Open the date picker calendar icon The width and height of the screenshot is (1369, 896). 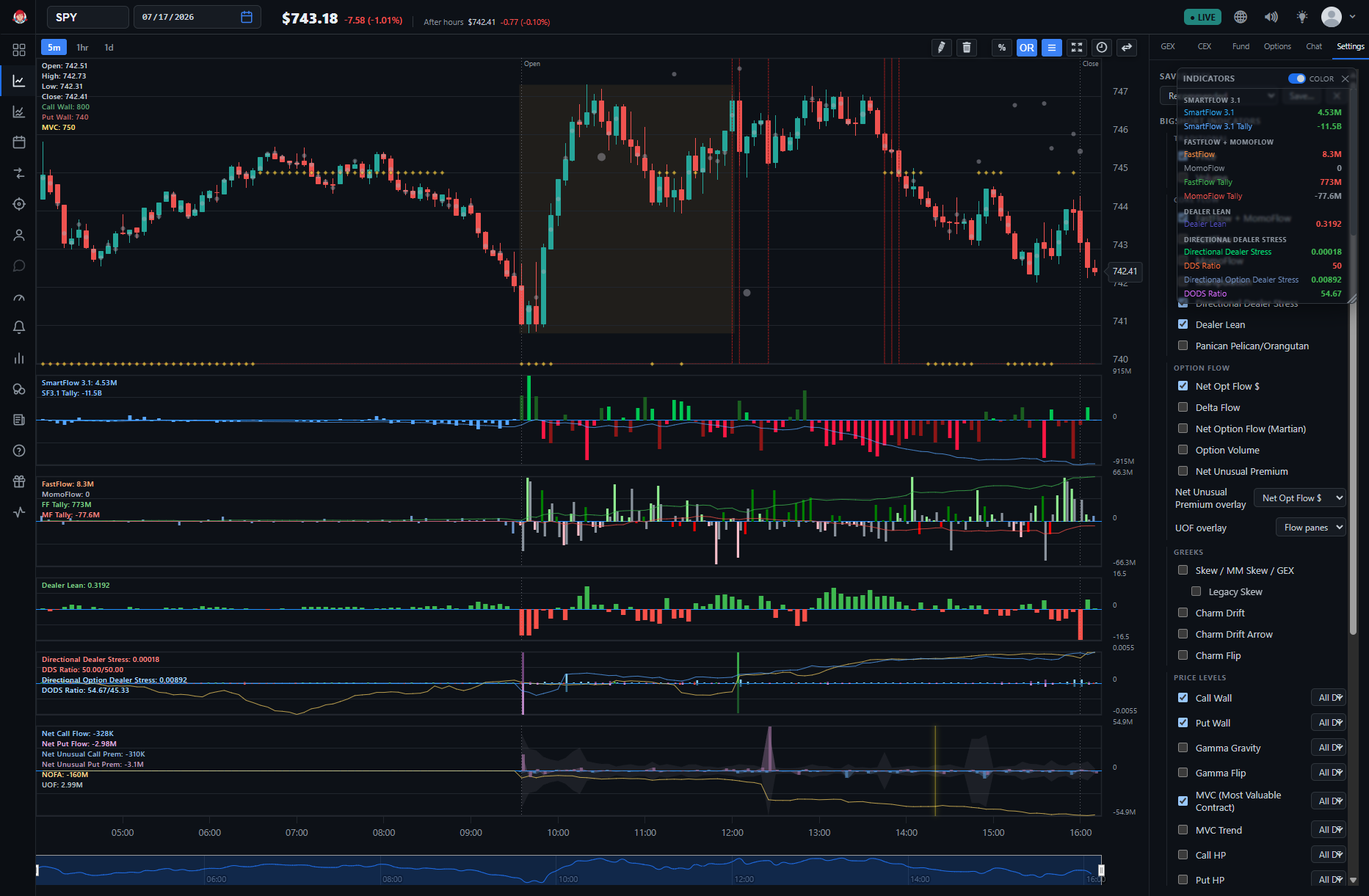[x=247, y=17]
